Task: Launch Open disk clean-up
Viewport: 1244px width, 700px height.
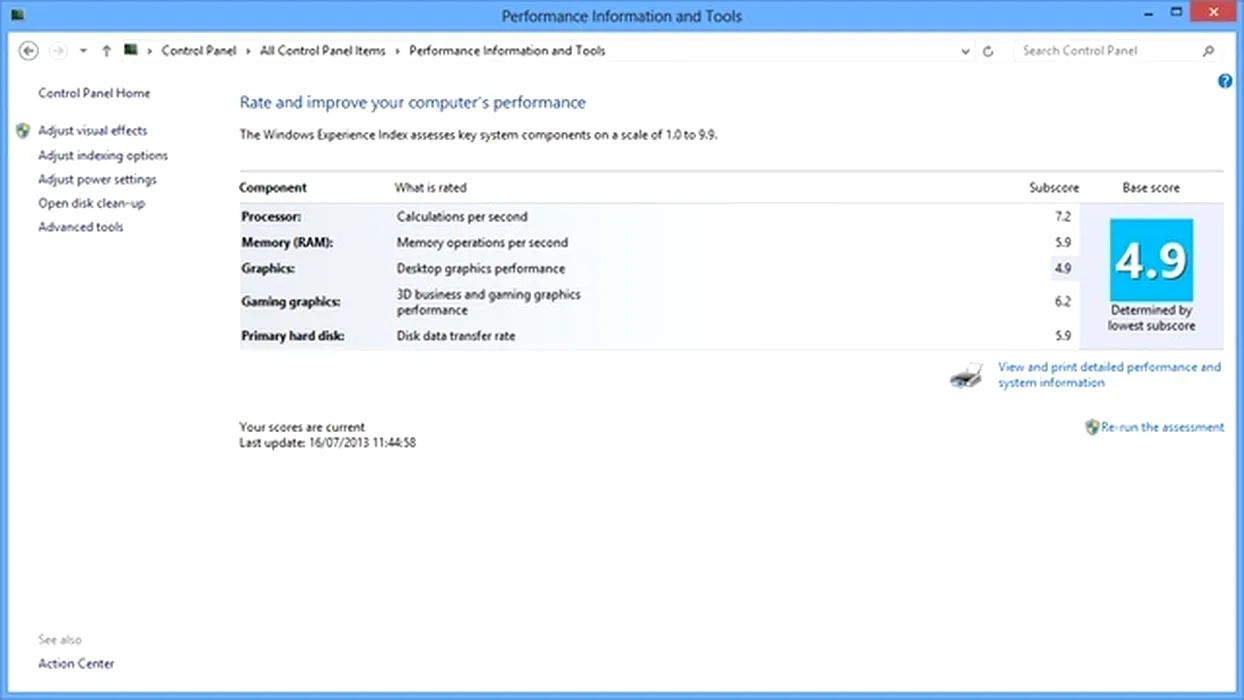Action: 91,203
